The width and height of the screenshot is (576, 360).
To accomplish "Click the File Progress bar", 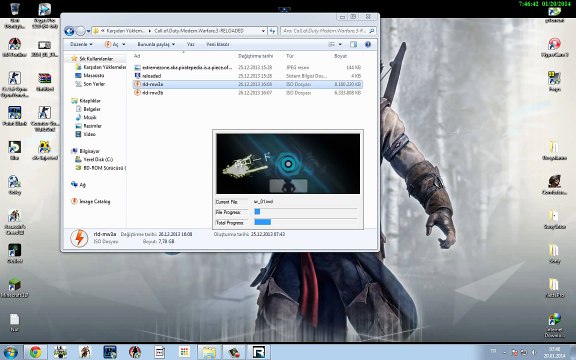I will [306, 212].
